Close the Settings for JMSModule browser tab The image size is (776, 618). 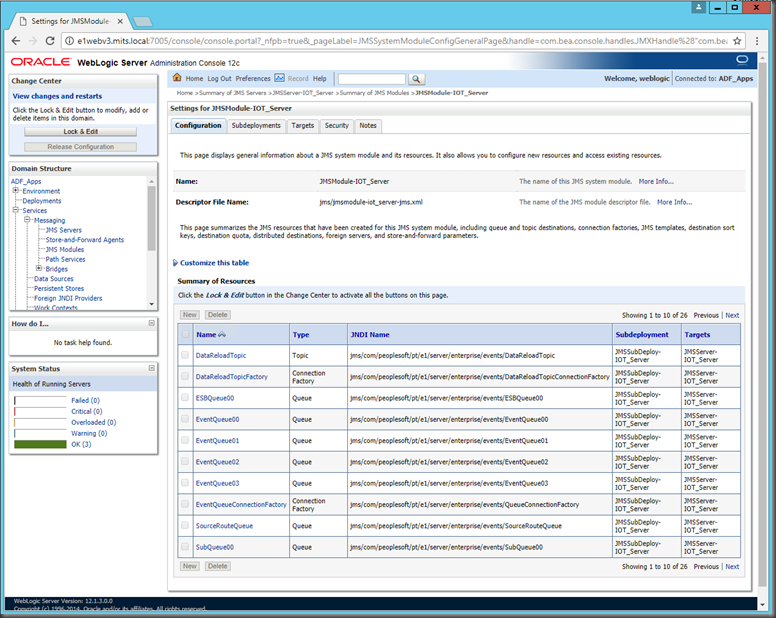(x=120, y=21)
